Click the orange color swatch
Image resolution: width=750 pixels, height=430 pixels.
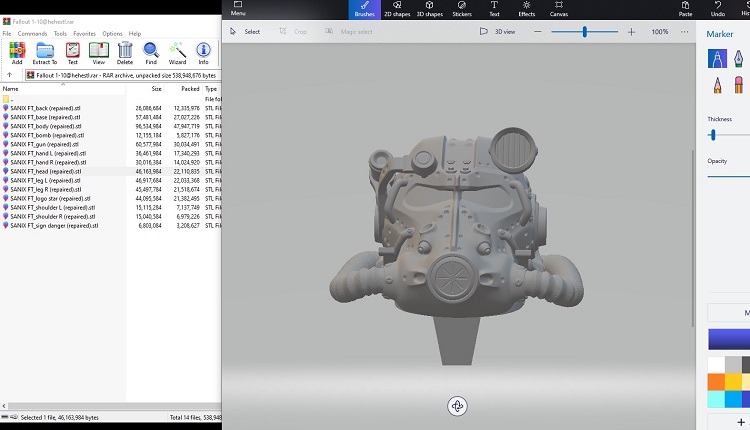click(x=716, y=381)
